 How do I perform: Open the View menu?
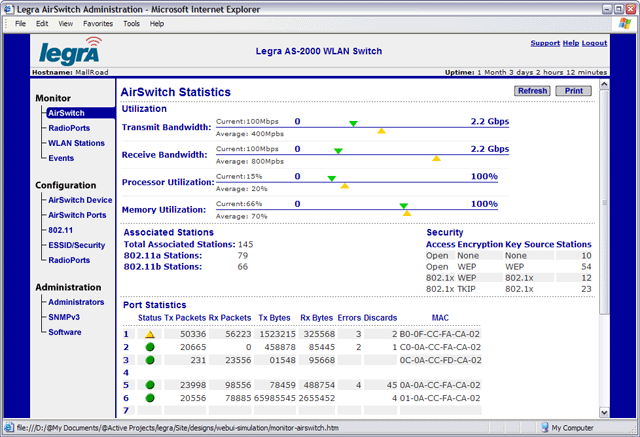click(65, 24)
